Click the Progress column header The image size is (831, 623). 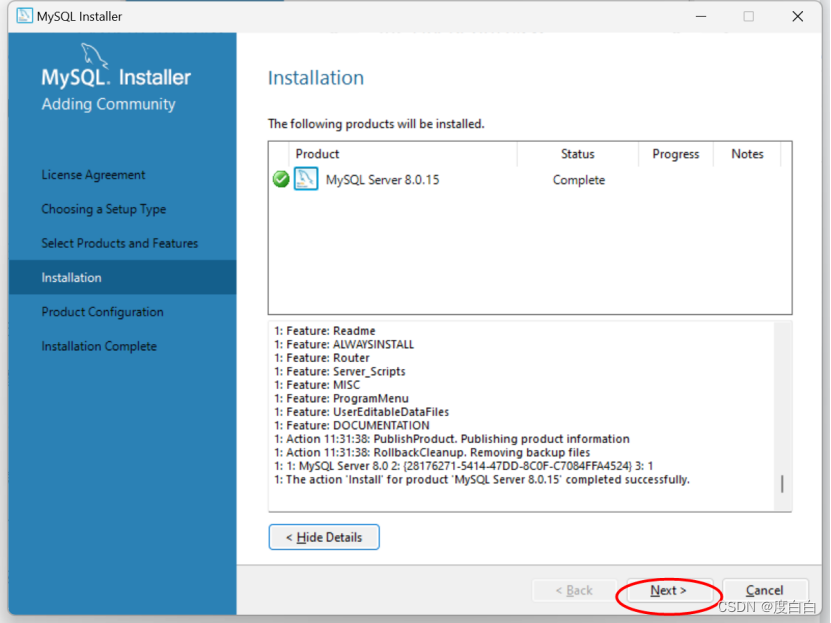tap(676, 154)
